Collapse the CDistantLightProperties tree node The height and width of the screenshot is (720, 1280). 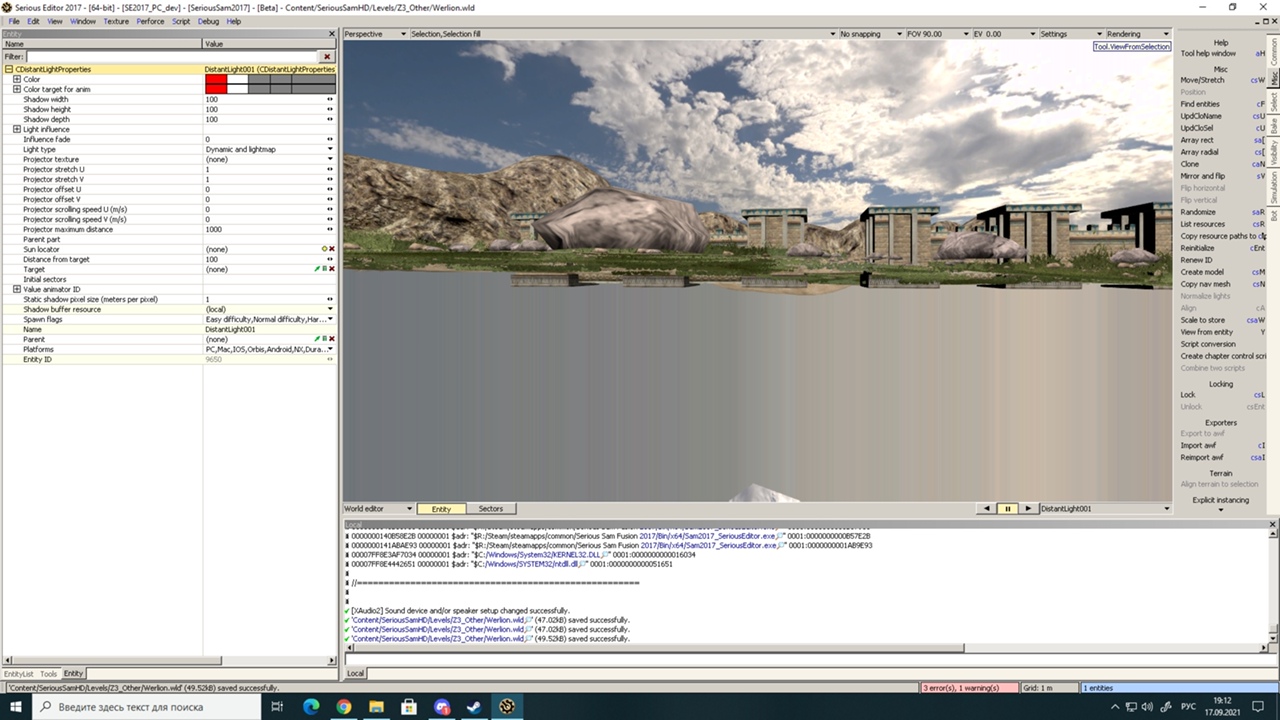[x=9, y=69]
